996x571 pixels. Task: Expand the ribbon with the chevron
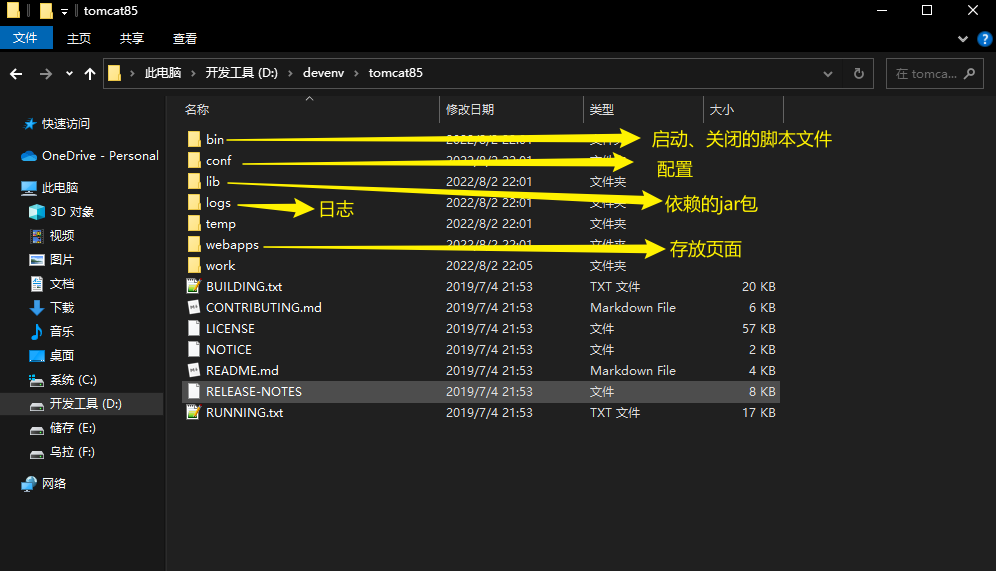point(962,39)
